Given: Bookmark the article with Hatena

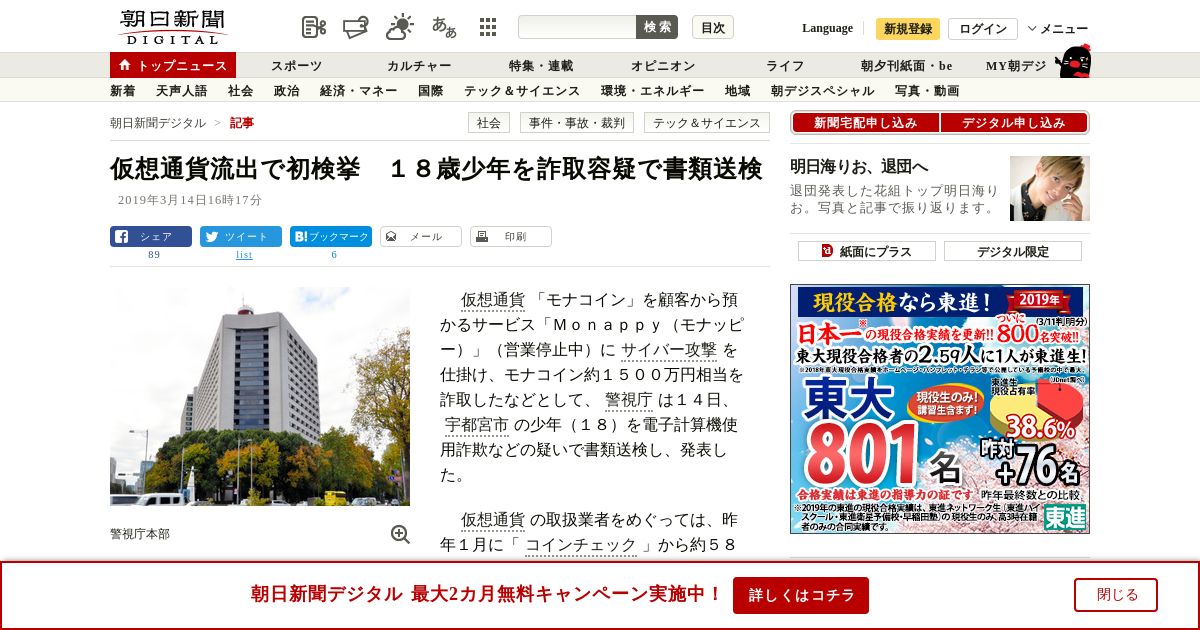Looking at the screenshot, I should 331,237.
